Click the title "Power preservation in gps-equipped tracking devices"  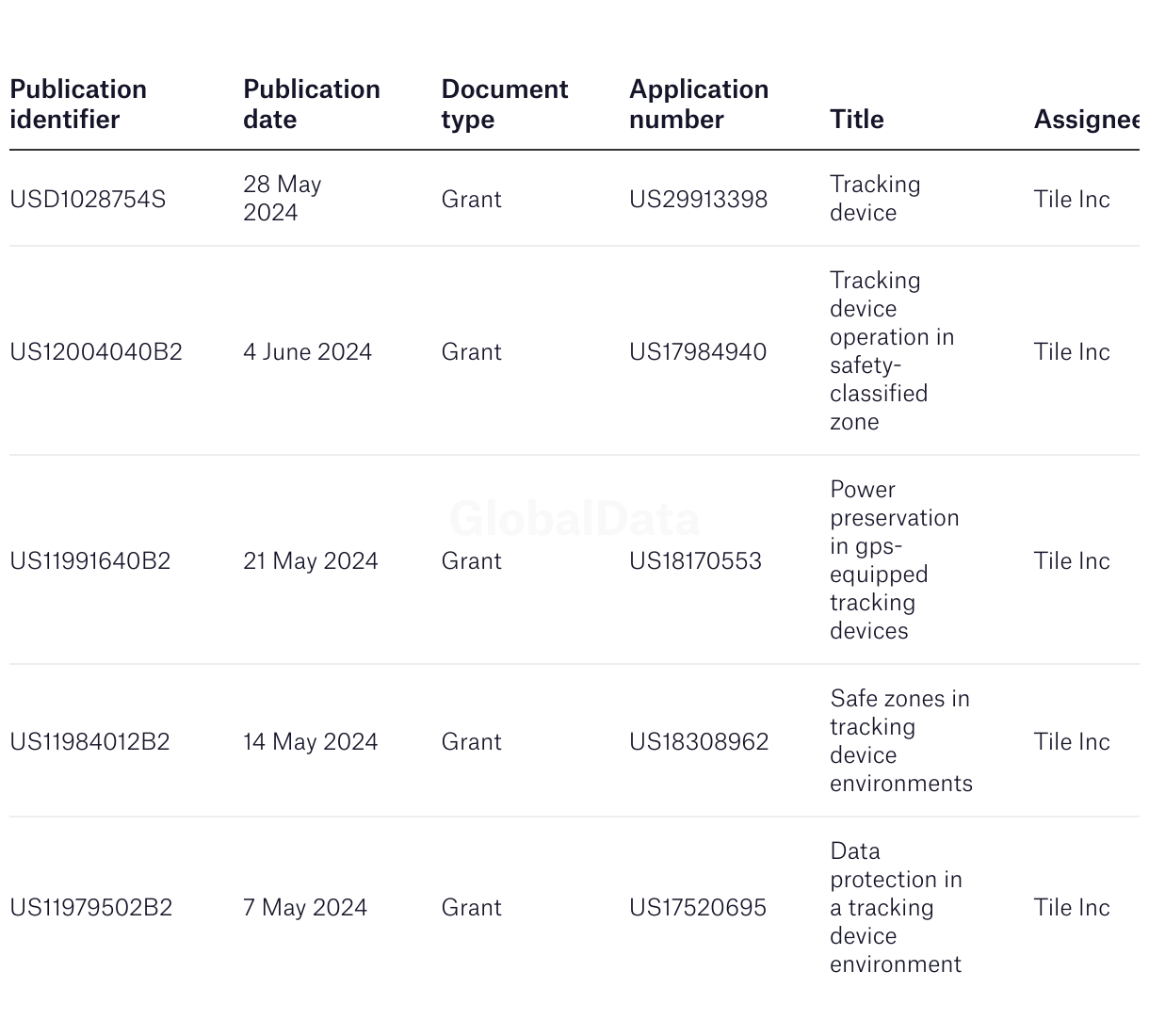coord(894,560)
